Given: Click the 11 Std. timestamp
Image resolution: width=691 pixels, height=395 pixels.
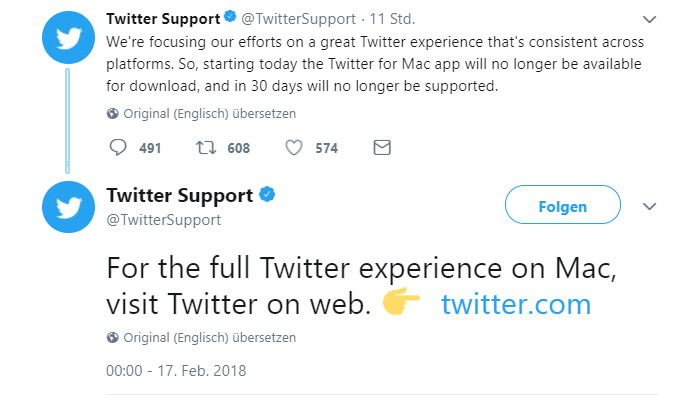Looking at the screenshot, I should pos(392,19).
